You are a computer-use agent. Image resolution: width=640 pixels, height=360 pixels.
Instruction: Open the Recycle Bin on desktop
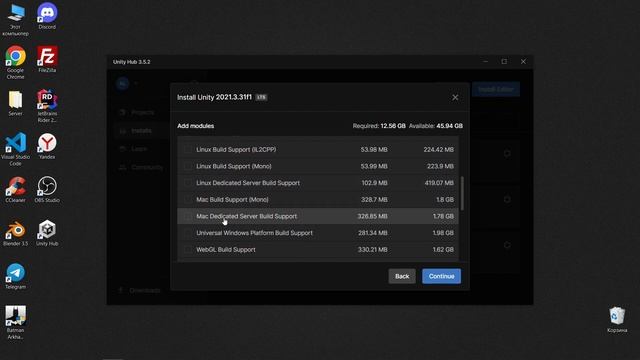617,320
